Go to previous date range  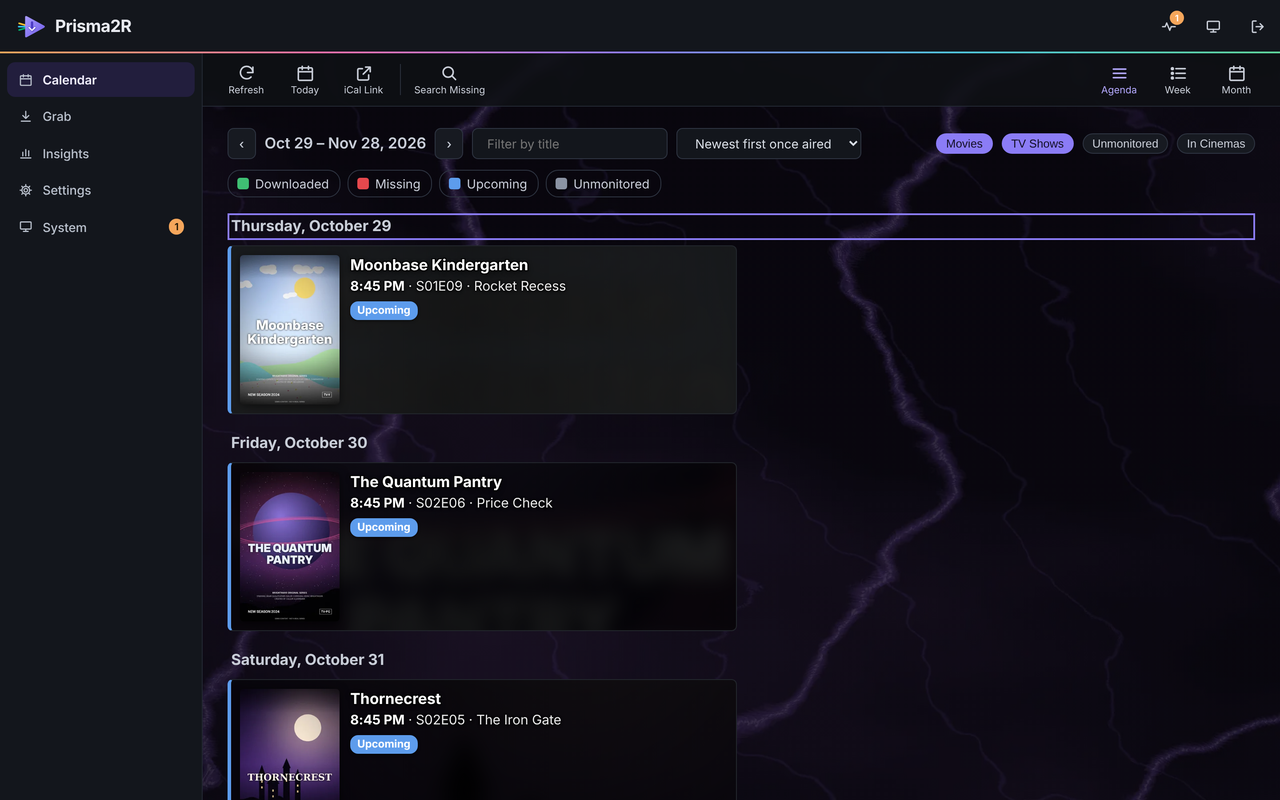pos(241,144)
